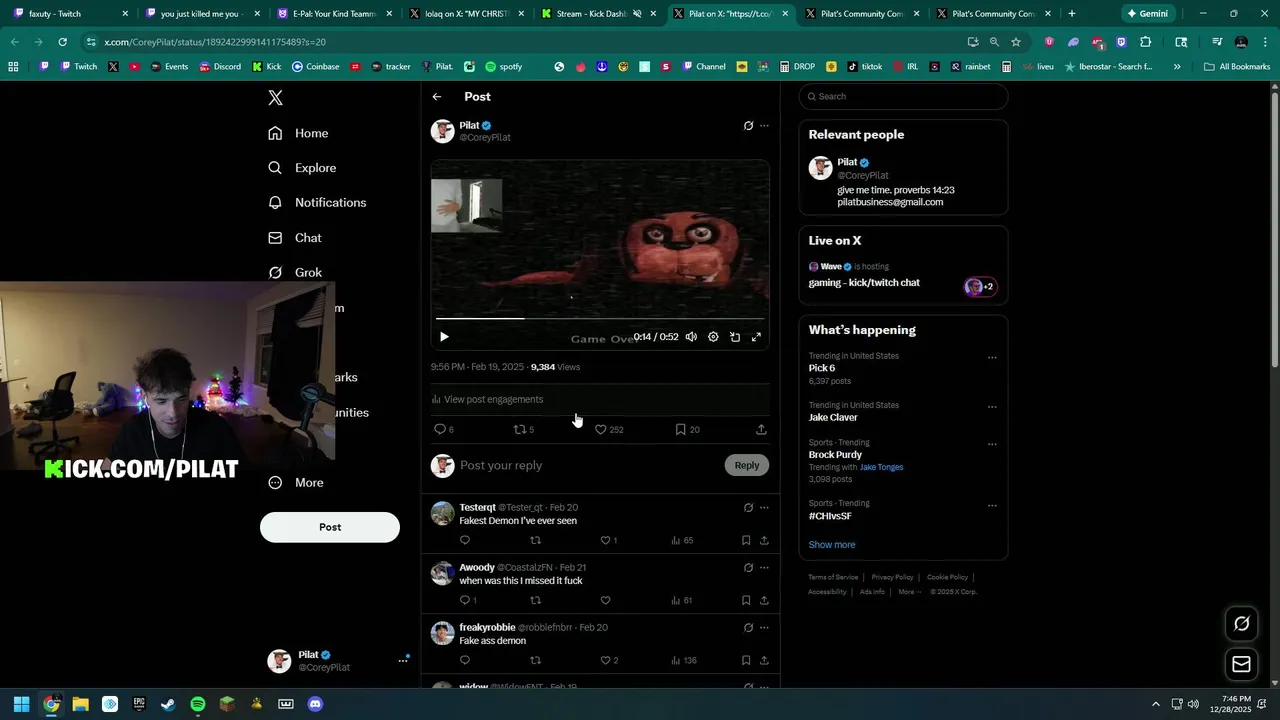Open the three-dot menu on Pilat's post
This screenshot has width=1280, height=720.
click(x=764, y=126)
